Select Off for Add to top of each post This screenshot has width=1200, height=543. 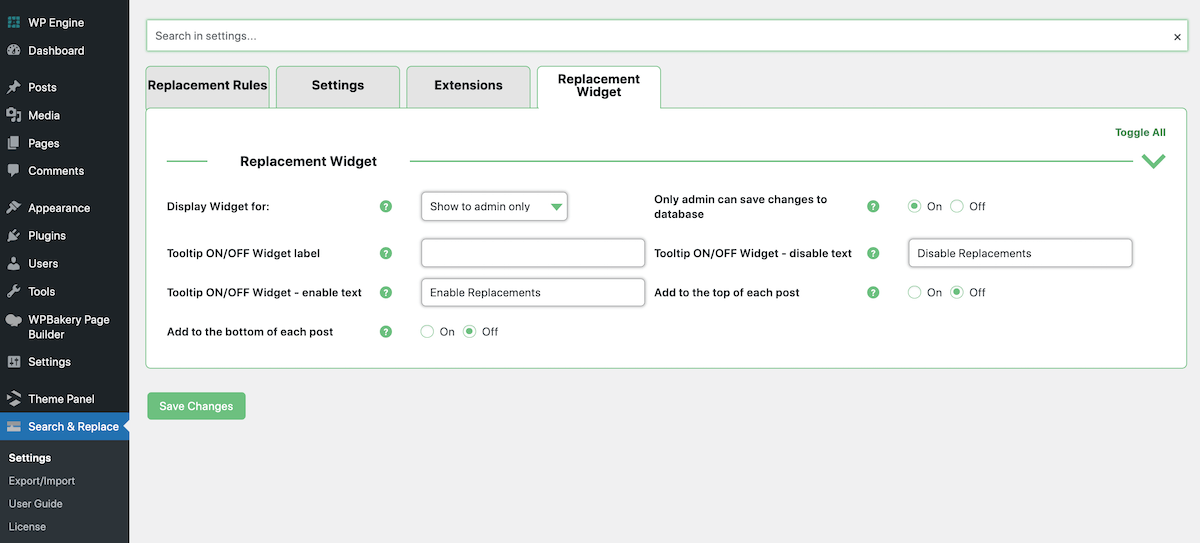coord(957,292)
